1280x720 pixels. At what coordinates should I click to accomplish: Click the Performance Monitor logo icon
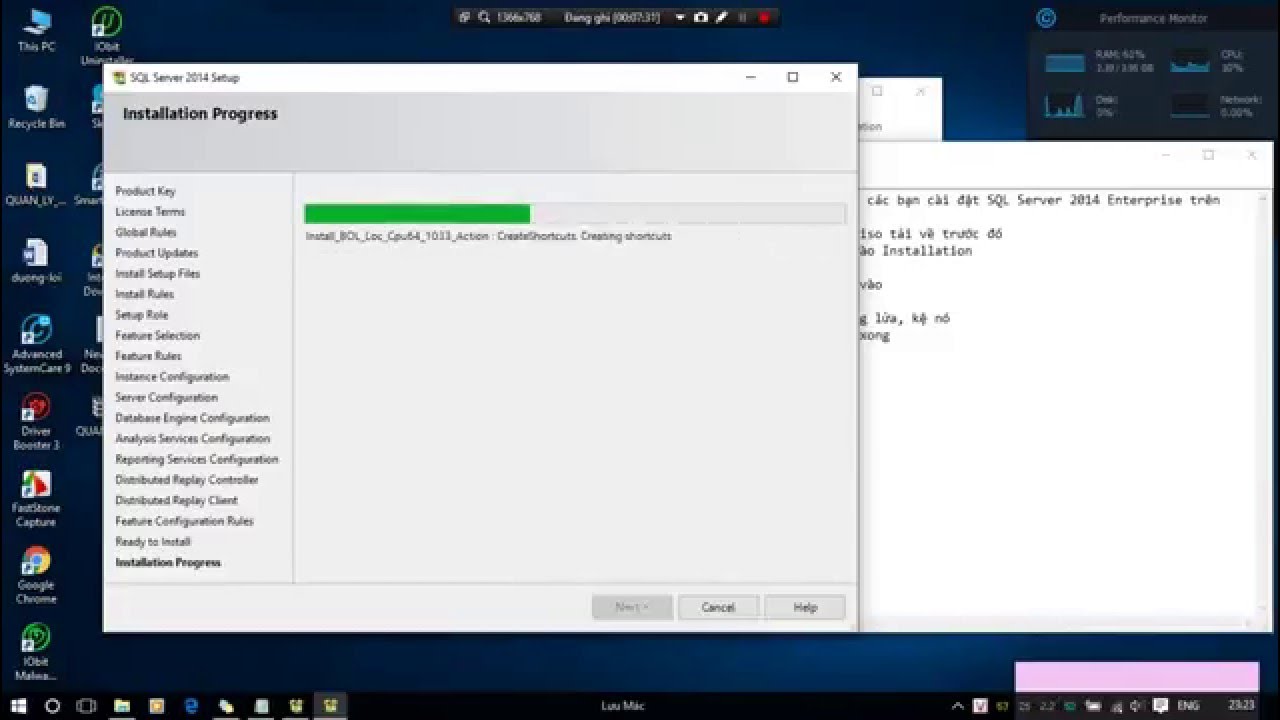1046,18
